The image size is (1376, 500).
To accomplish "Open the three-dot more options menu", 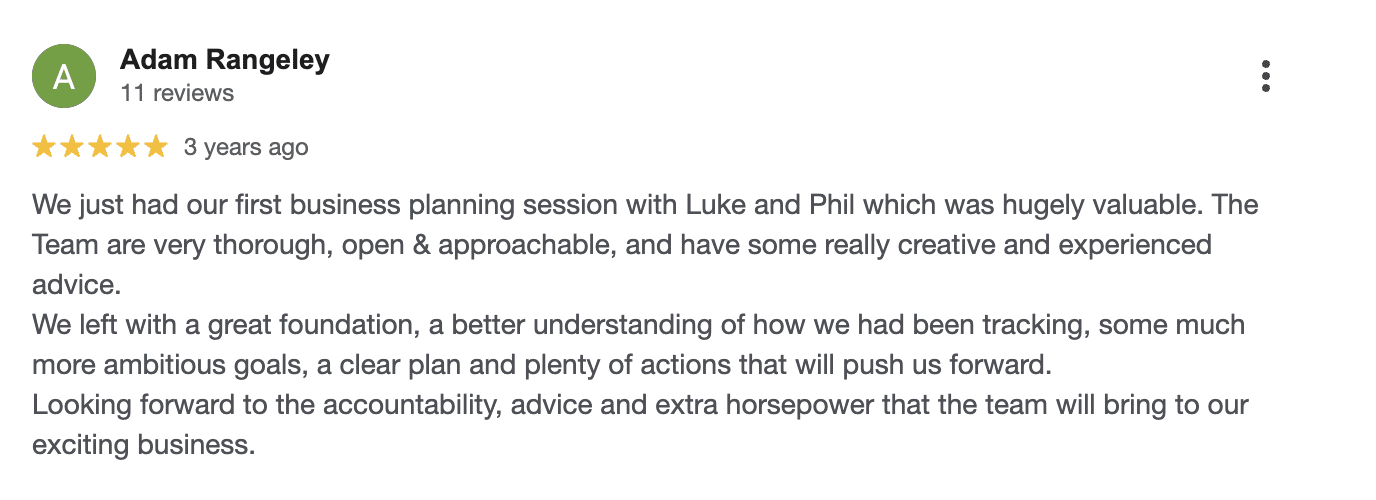I will [1266, 76].
